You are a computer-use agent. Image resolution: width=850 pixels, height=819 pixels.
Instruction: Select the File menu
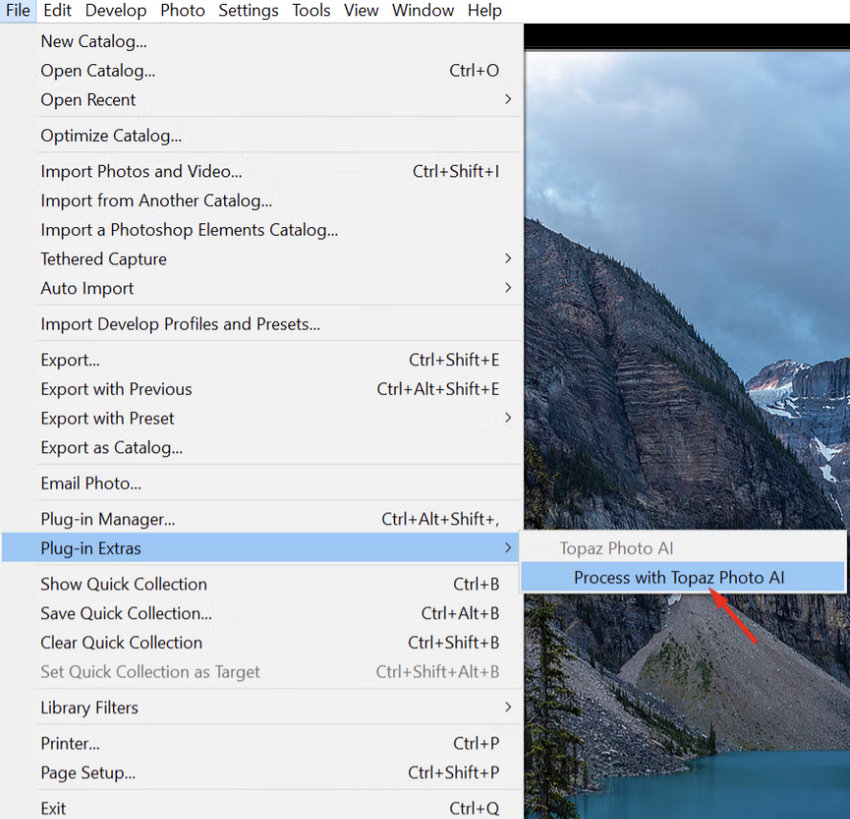click(17, 11)
